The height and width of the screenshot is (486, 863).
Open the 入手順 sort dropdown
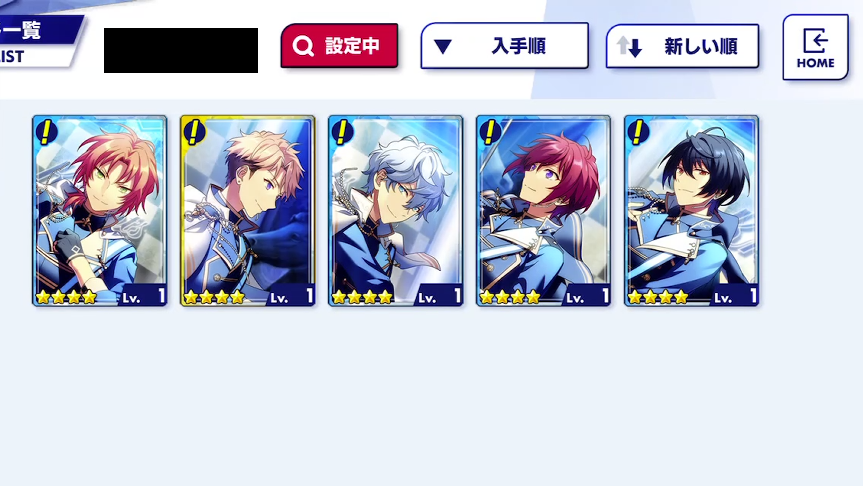505,46
